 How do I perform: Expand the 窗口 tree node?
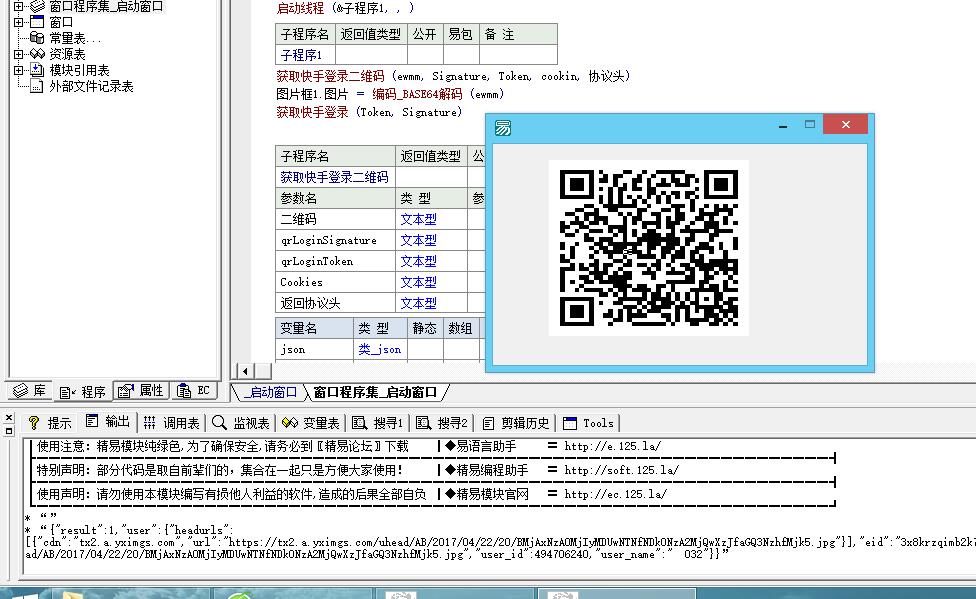(19, 22)
